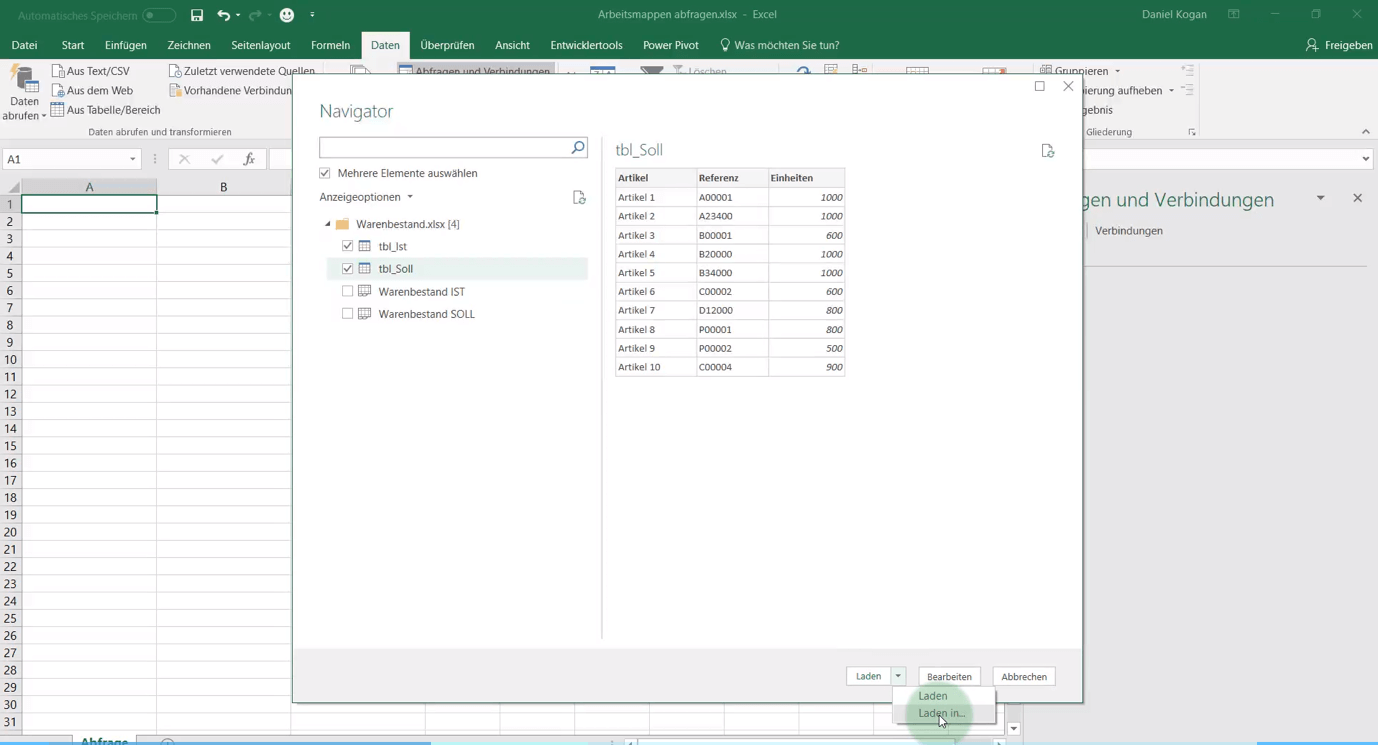
Task: Switch to the Entwicklertools tab
Action: 586,45
